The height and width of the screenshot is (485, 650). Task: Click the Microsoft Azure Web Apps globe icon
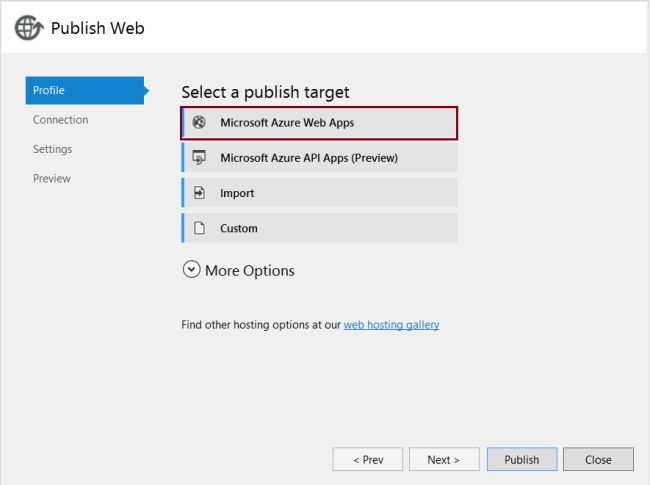point(198,123)
